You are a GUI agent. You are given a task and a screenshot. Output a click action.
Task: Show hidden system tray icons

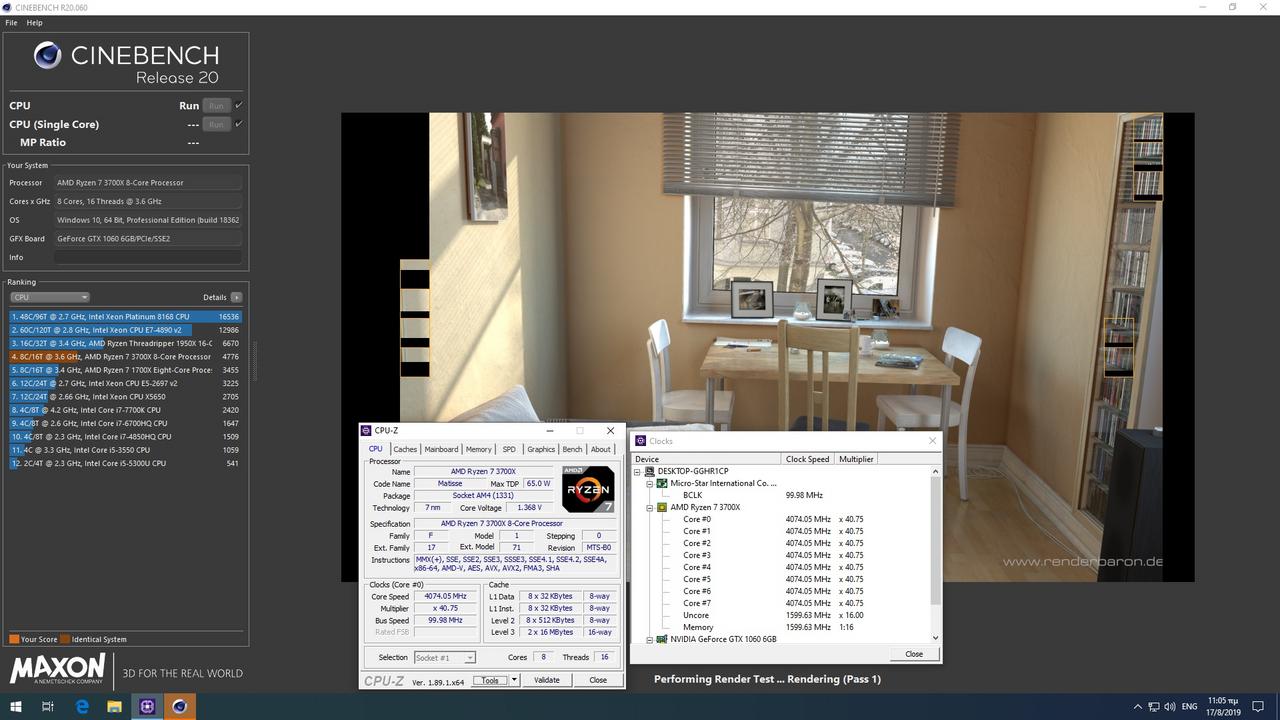1138,707
